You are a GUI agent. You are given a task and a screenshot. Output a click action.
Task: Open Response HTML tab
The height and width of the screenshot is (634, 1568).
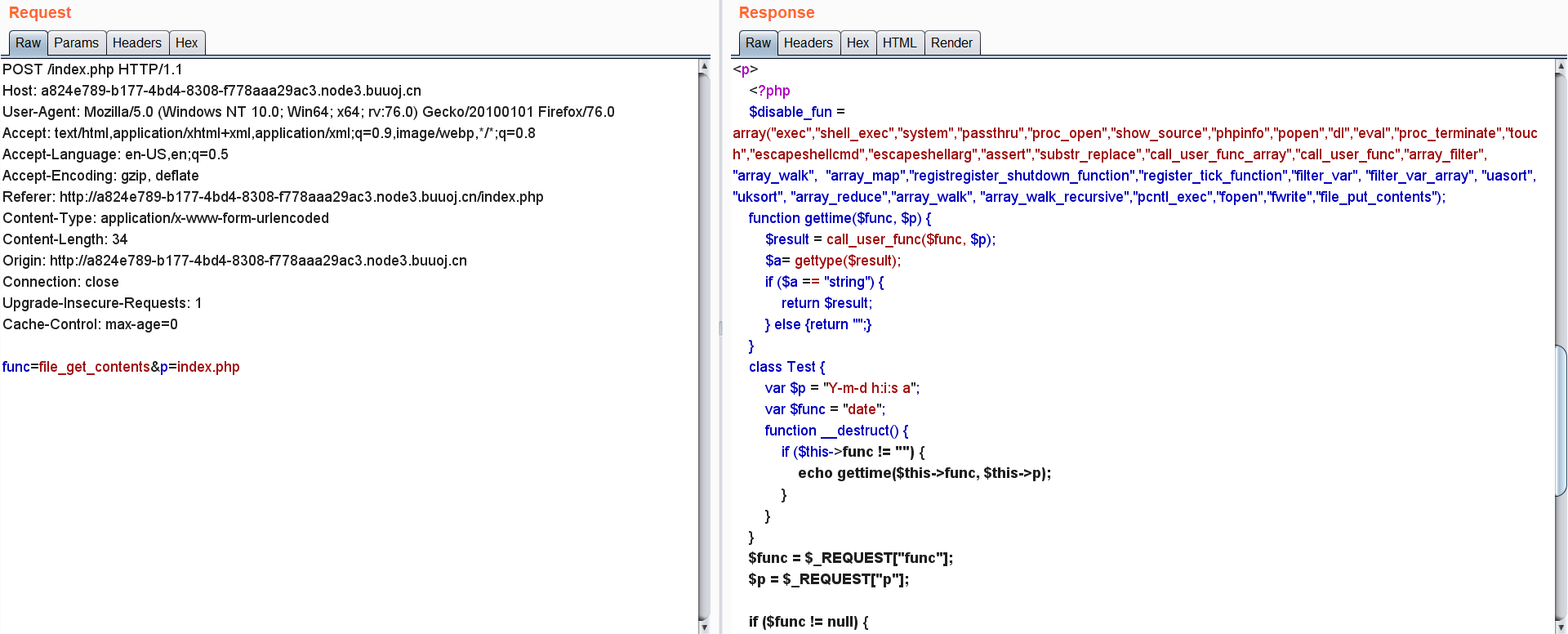coord(899,42)
